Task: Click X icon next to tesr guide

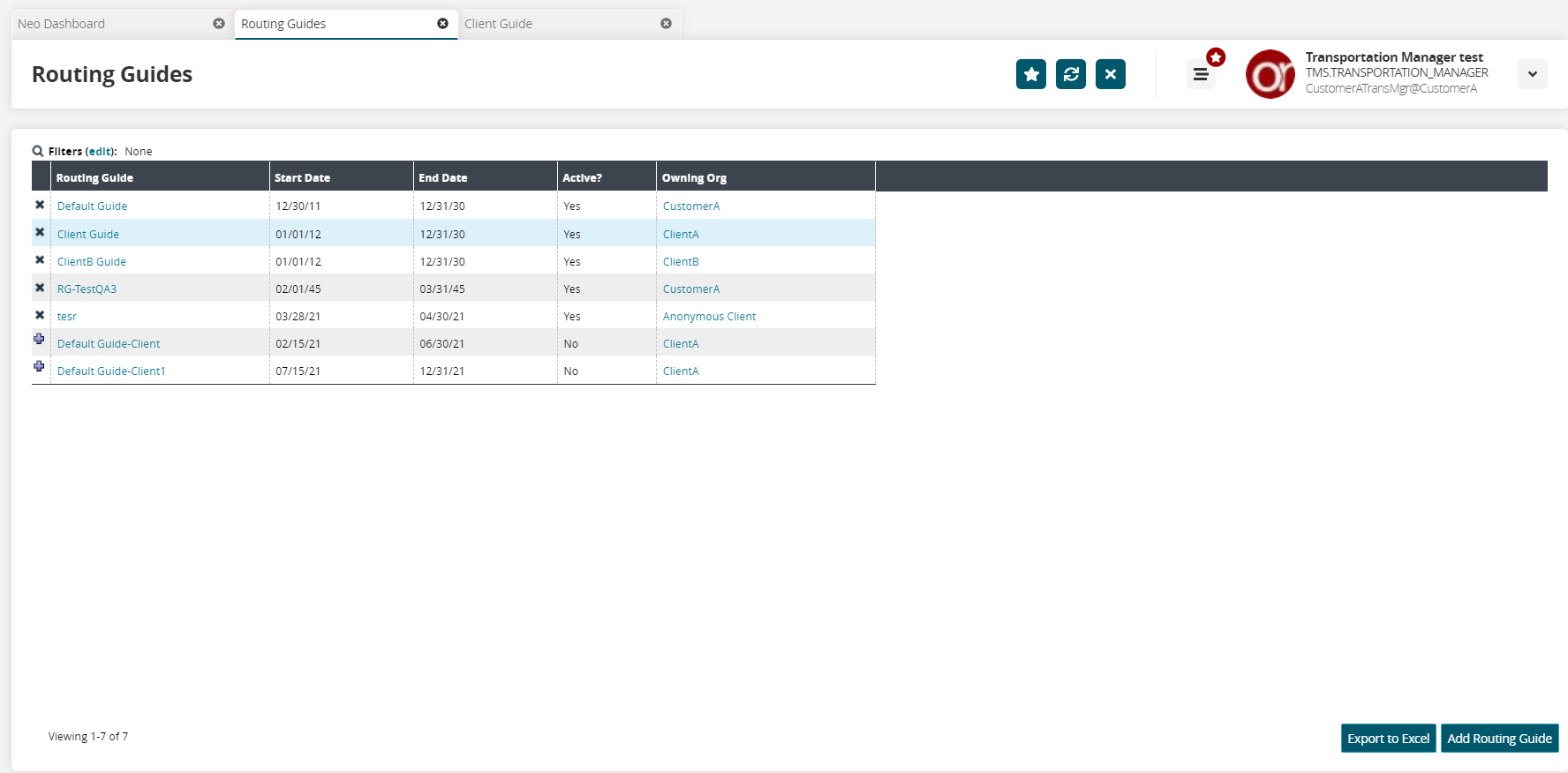Action: [x=40, y=315]
